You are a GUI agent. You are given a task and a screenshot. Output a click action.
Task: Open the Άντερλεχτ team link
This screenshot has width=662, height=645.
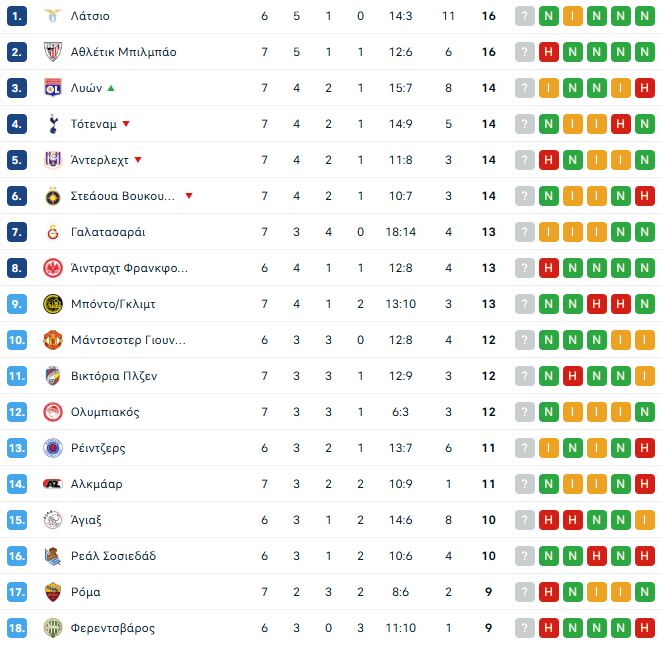pyautogui.click(x=100, y=160)
